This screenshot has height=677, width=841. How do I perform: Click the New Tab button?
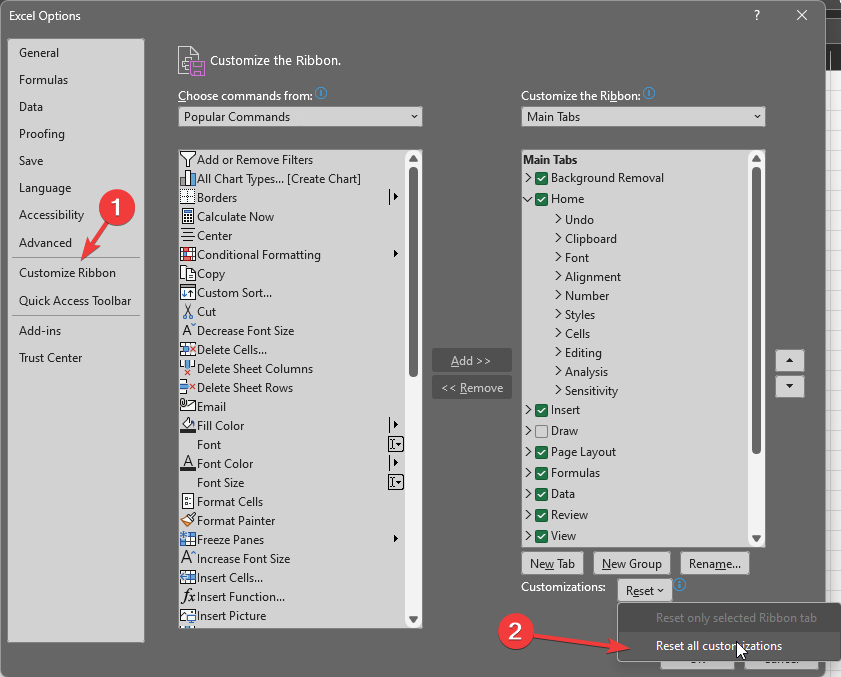pyautogui.click(x=552, y=564)
